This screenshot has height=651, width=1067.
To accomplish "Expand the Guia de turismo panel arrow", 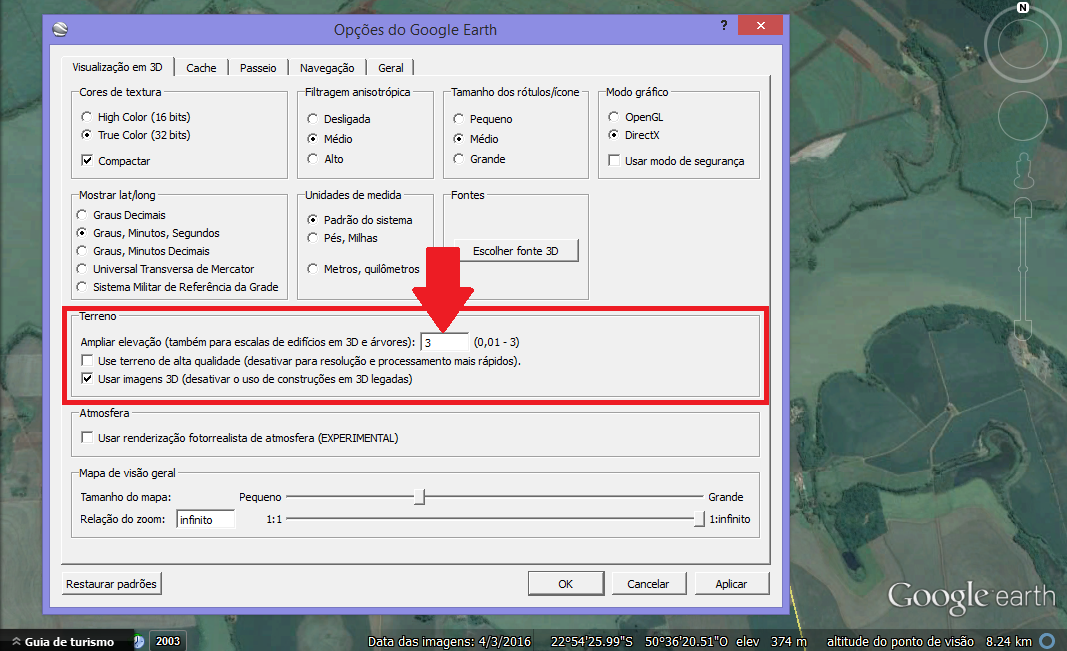I will point(16,641).
